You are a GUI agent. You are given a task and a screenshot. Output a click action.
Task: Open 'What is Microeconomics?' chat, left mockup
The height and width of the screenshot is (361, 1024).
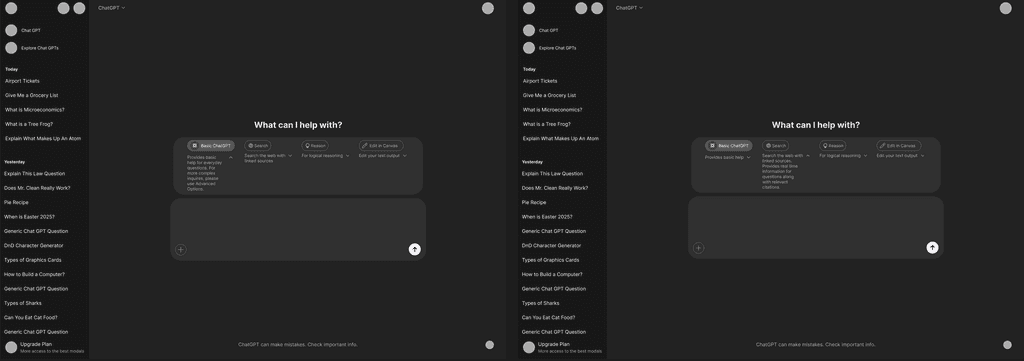[x=35, y=110]
